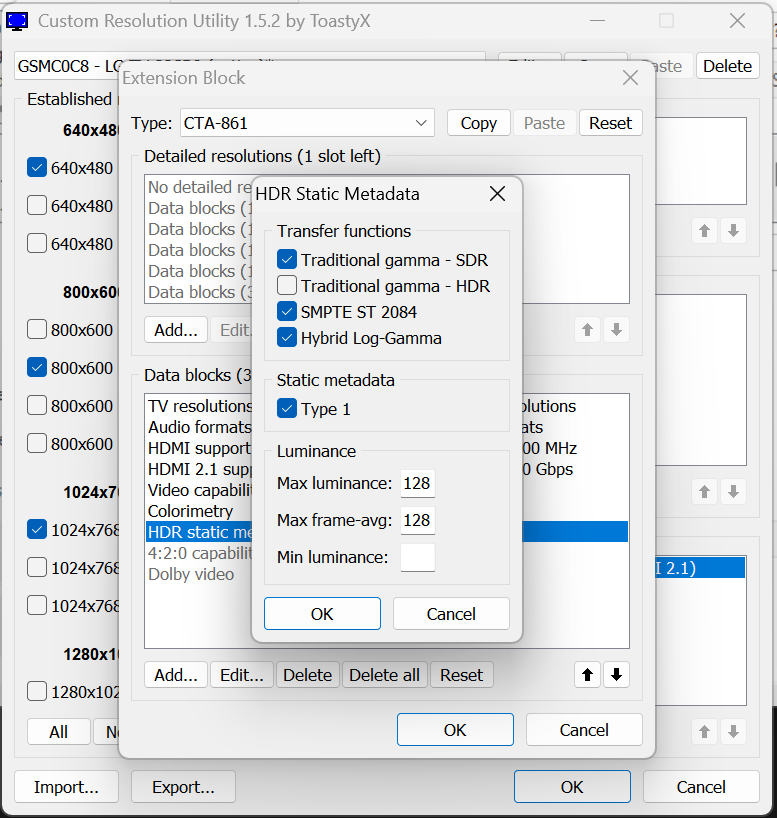
Task: Enable the 1280x102 resolution checkbox
Action: point(37,692)
